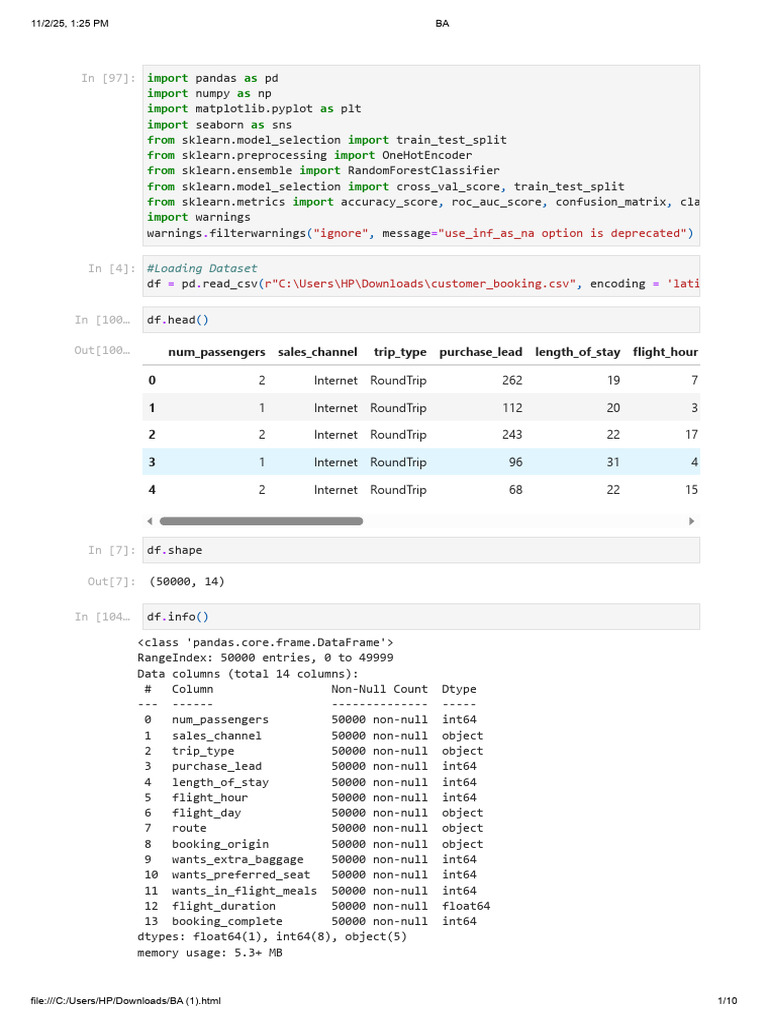
Task: Click the trip_type column header
Action: coord(400,352)
